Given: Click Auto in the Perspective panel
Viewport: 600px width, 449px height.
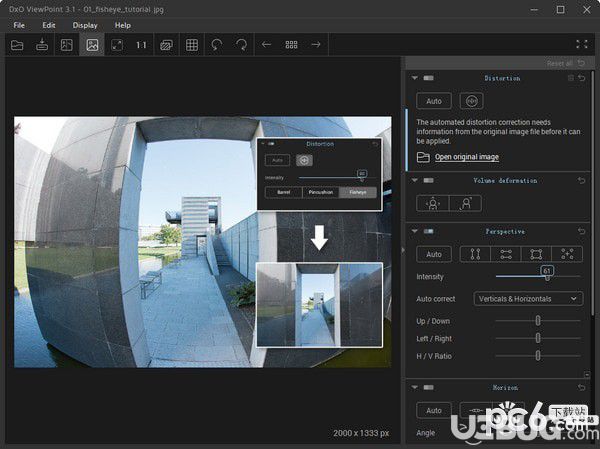Looking at the screenshot, I should pos(434,254).
